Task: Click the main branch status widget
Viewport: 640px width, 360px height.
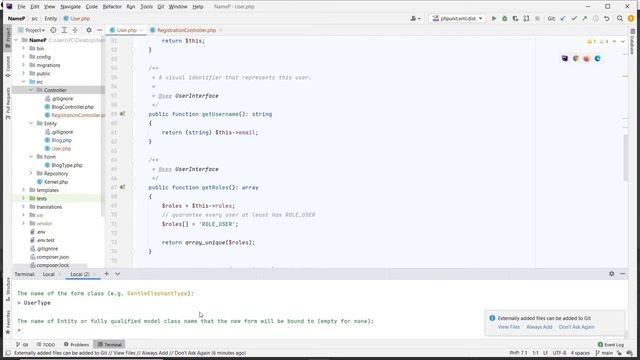Action: pos(604,353)
